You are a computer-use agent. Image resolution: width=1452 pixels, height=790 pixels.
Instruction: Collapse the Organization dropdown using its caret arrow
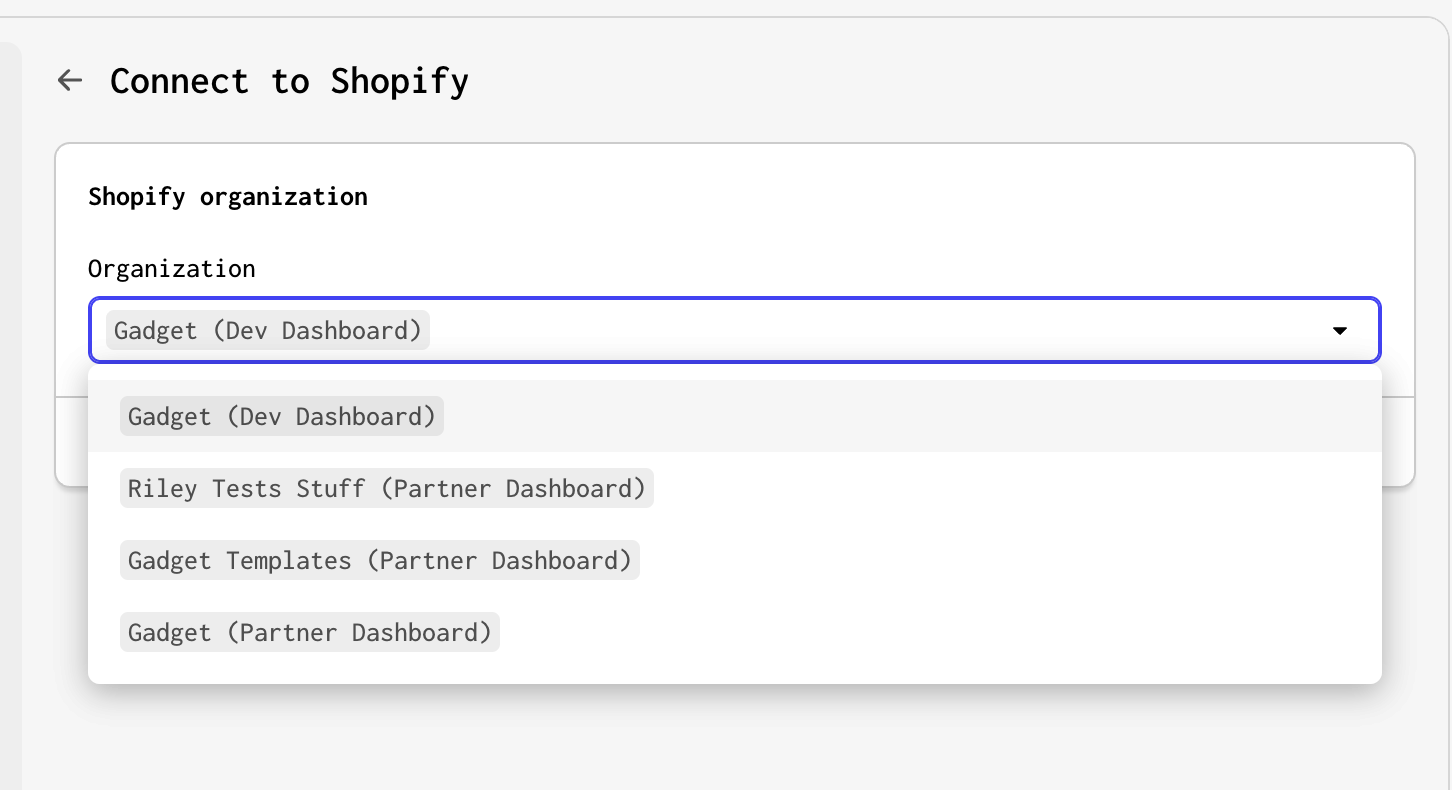(x=1340, y=331)
